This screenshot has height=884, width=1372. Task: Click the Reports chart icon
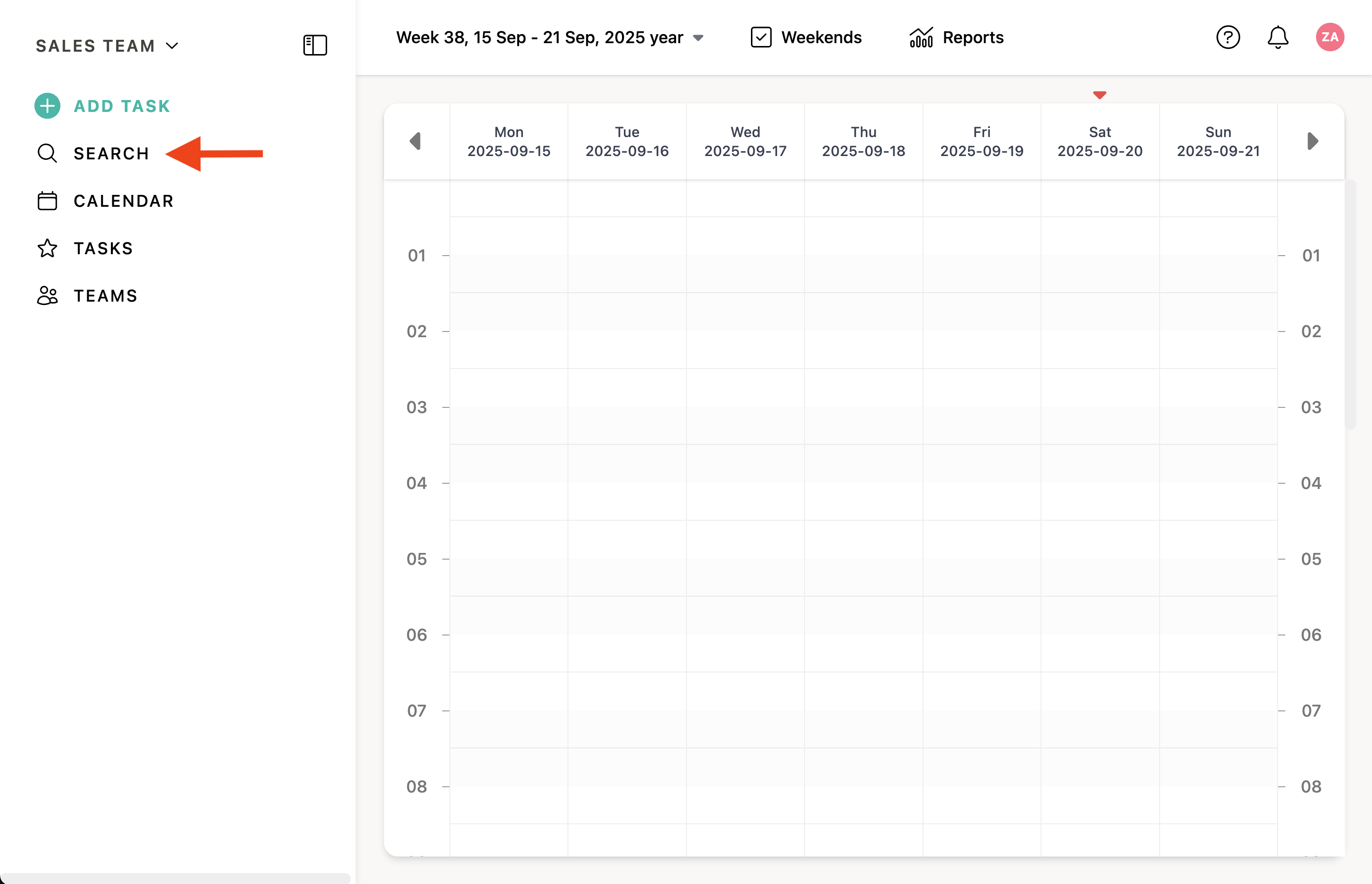tap(921, 38)
